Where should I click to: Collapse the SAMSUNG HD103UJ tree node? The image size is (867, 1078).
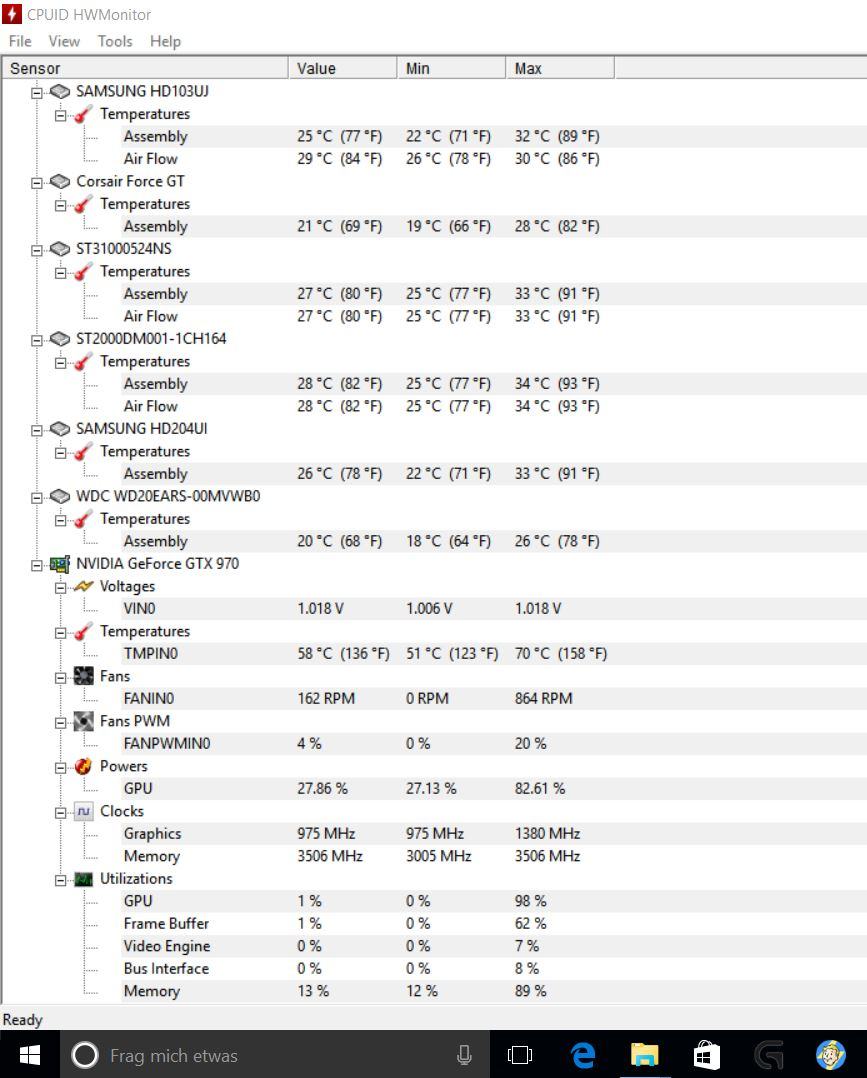coord(37,92)
